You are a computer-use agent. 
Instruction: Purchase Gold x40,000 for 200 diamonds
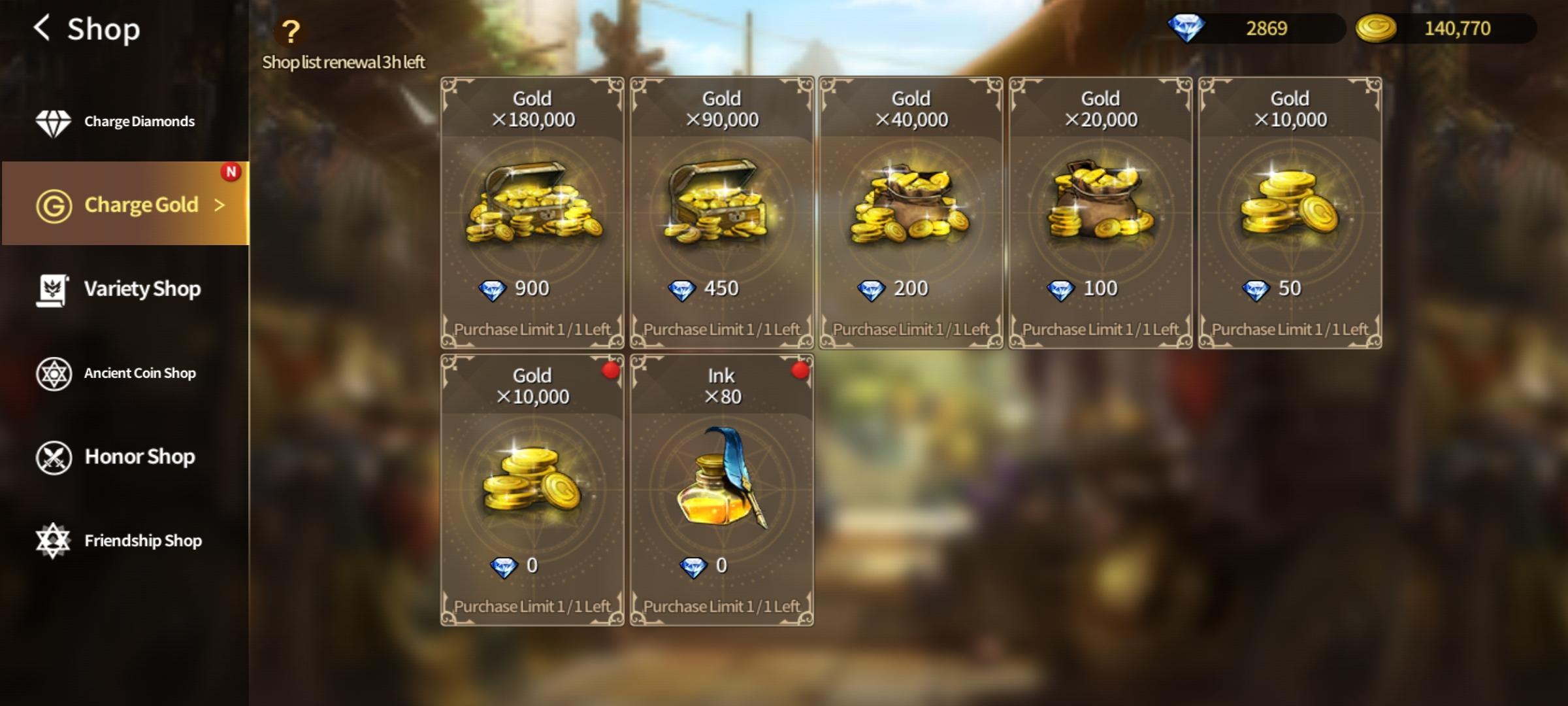(911, 213)
